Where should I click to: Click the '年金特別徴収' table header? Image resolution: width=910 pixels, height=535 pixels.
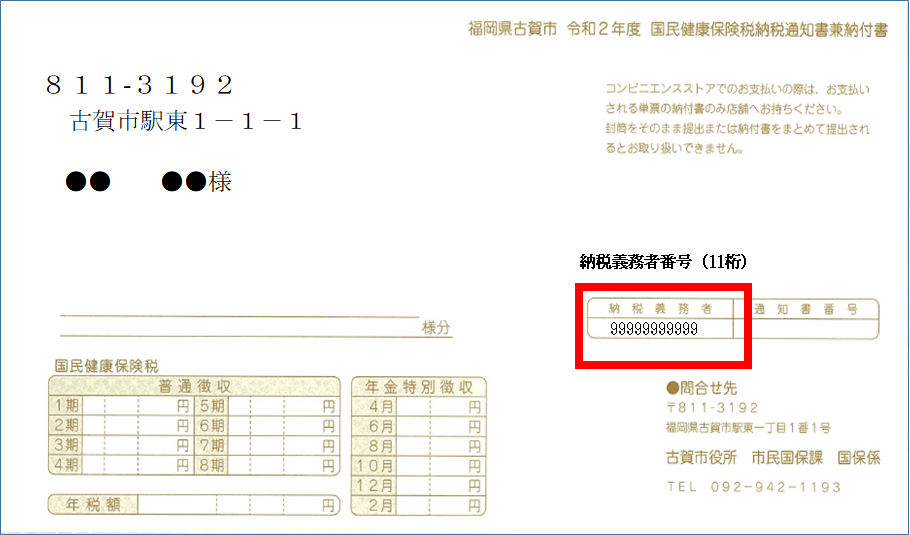coord(418,387)
